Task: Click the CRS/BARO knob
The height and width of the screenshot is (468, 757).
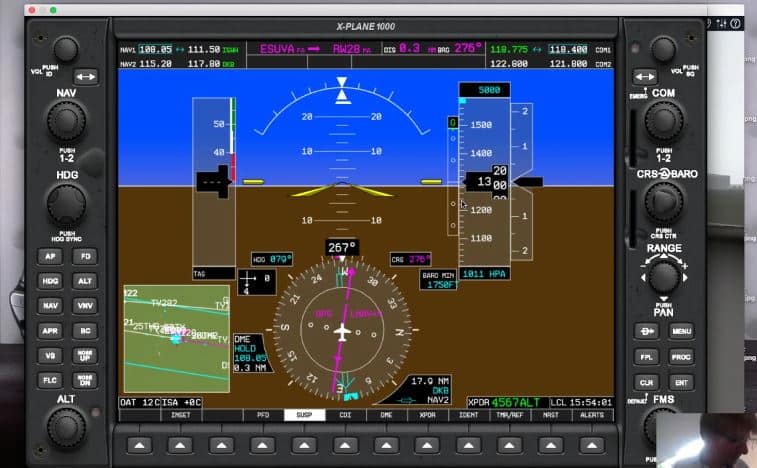Action: tap(663, 202)
